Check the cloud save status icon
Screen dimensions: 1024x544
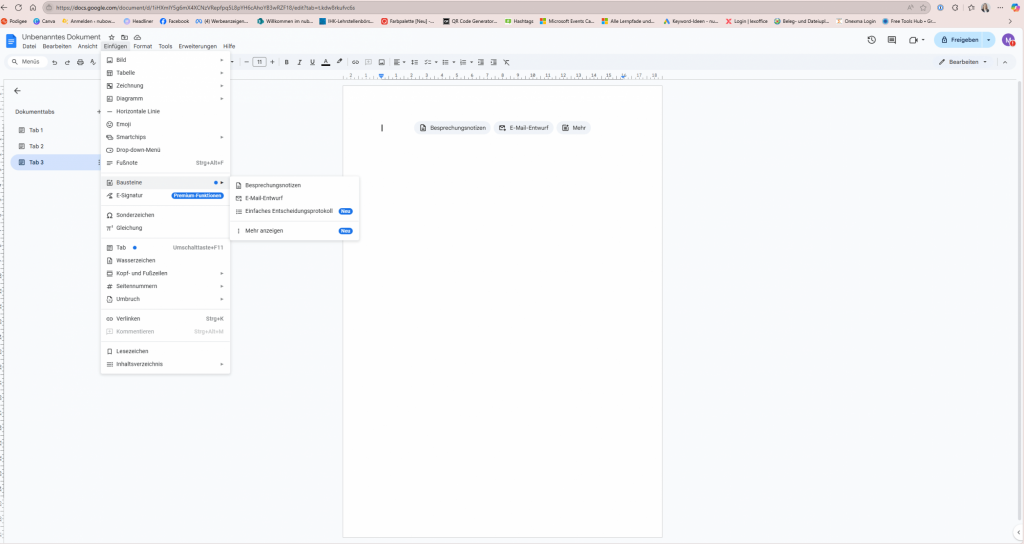(137, 37)
